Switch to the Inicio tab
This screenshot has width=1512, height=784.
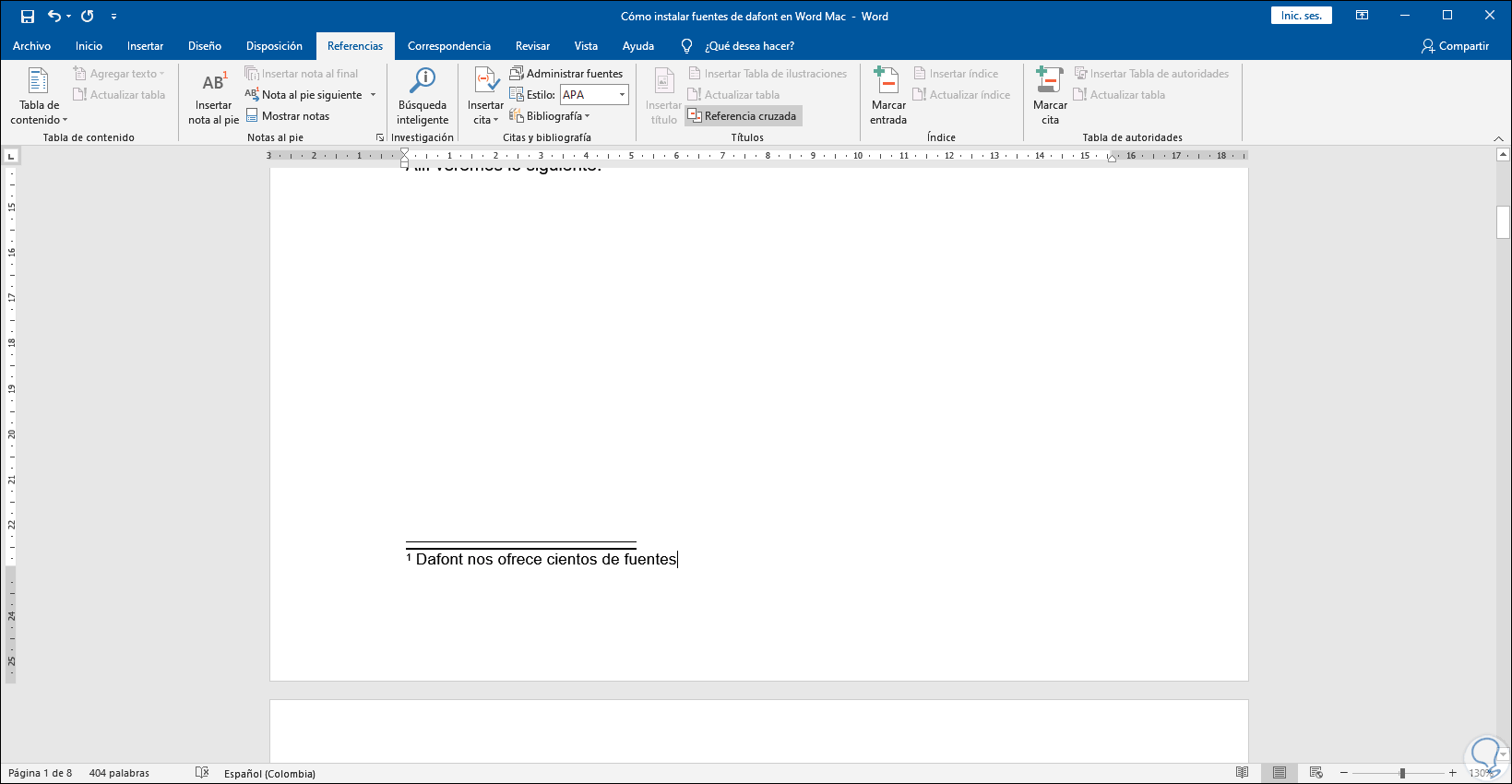click(89, 46)
